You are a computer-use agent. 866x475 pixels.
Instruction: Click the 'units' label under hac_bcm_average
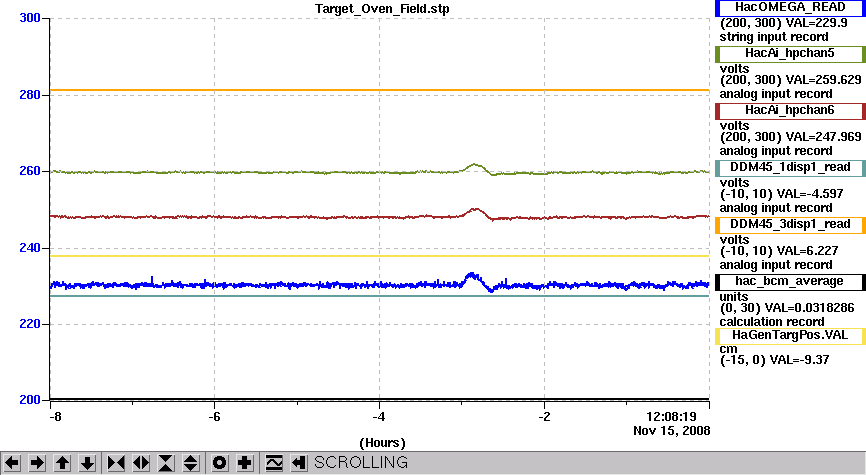[733, 297]
